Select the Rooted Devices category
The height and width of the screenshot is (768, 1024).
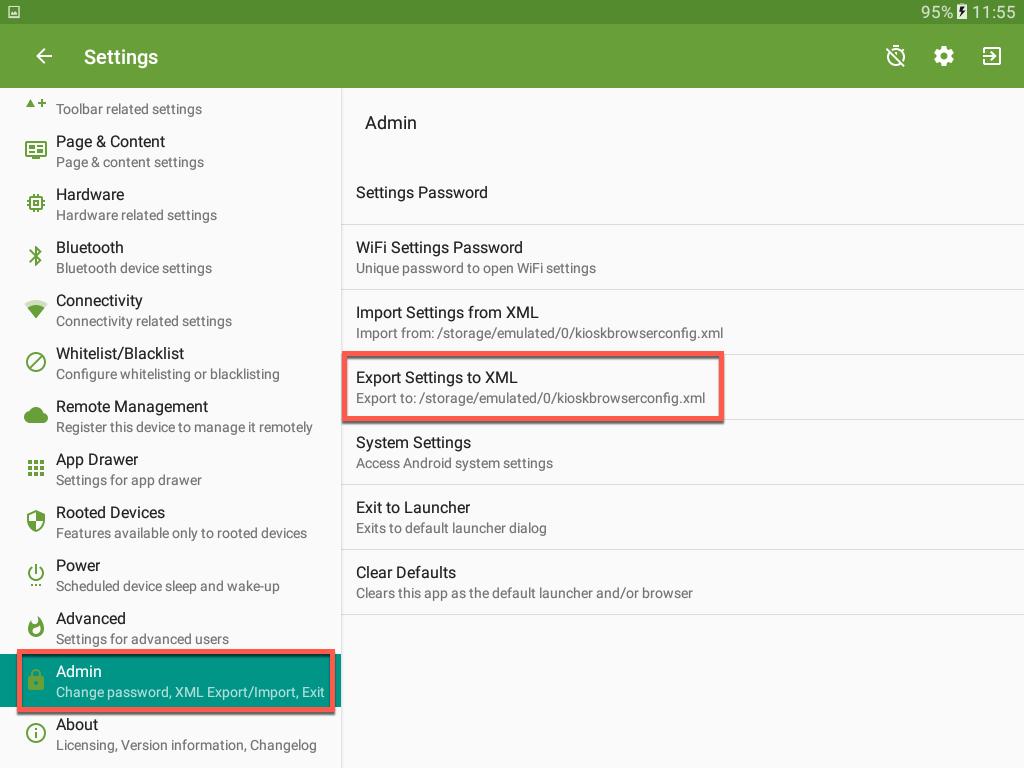(170, 522)
